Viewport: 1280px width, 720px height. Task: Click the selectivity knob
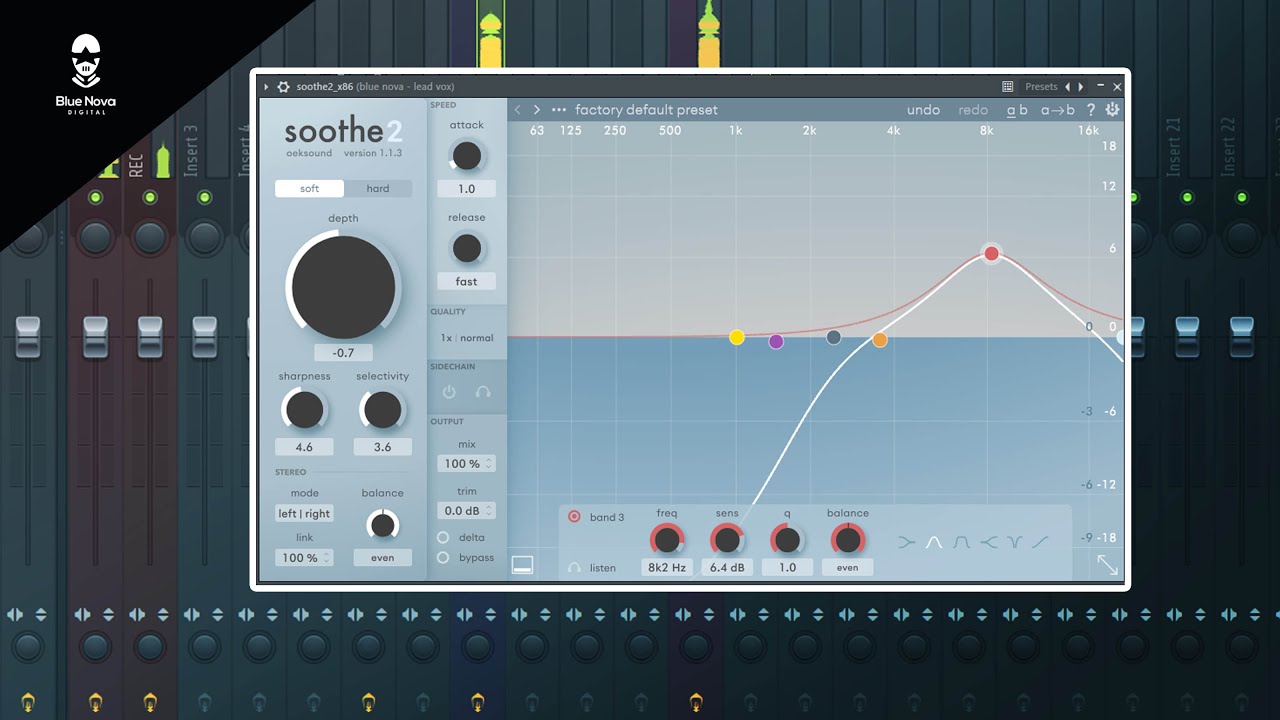coord(382,410)
